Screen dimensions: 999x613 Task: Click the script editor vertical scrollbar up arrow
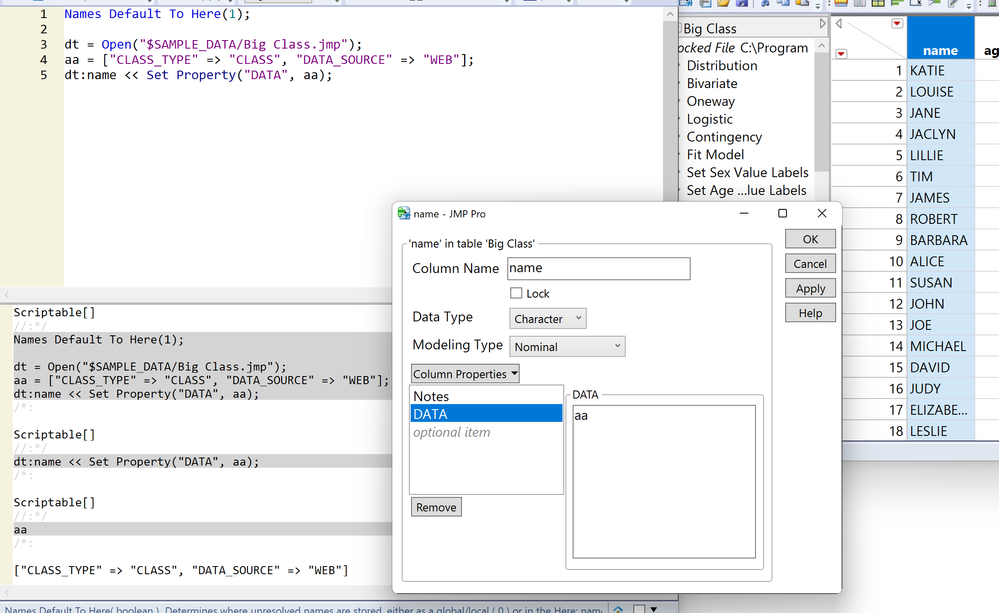point(670,14)
